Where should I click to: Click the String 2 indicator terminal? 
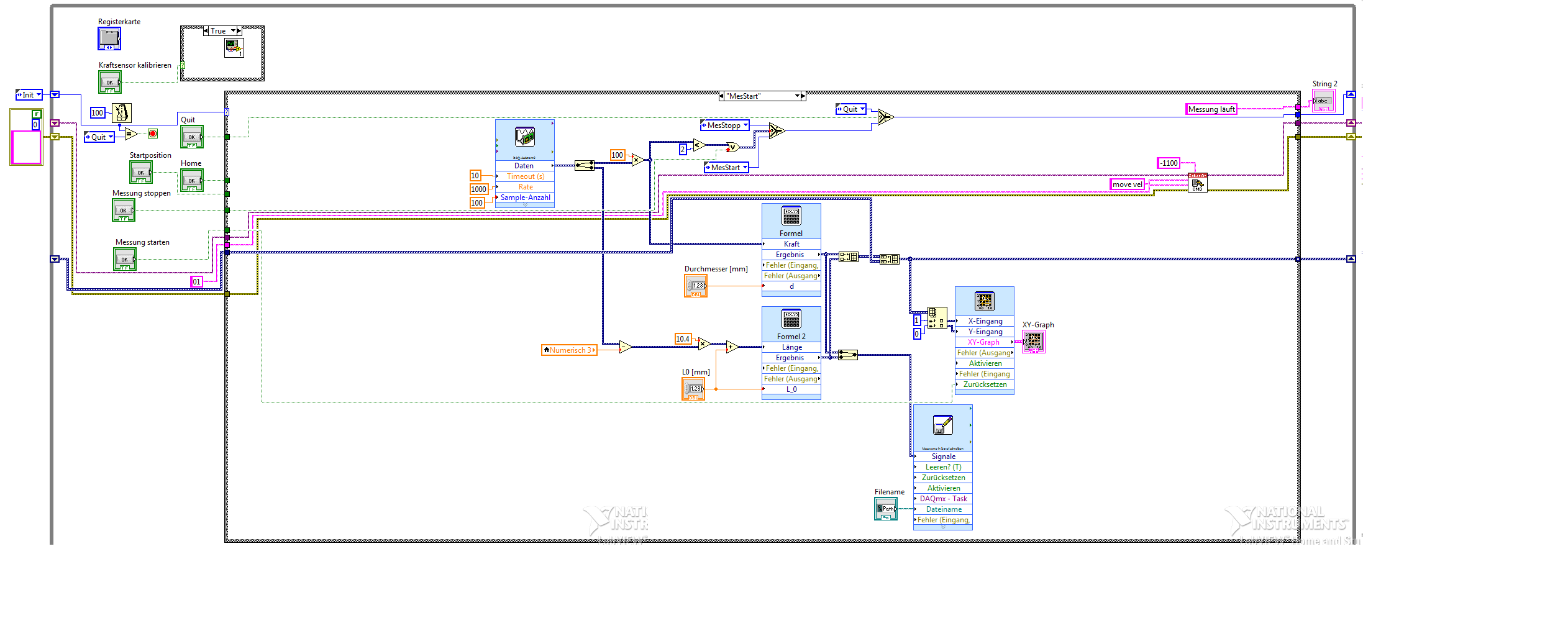(x=1323, y=101)
